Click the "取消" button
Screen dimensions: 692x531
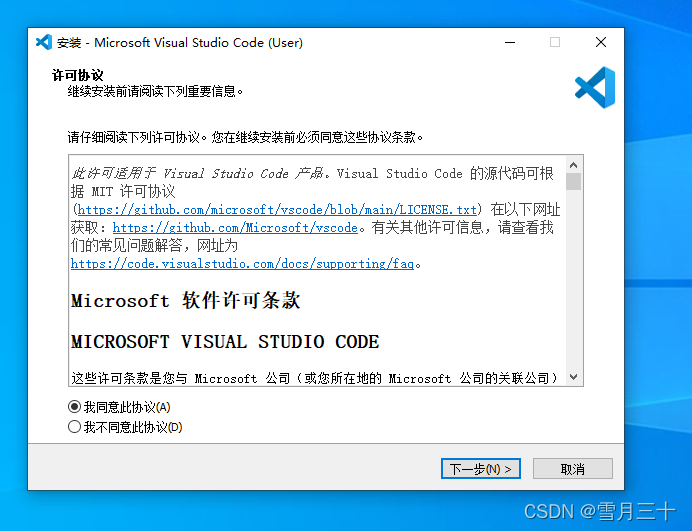point(572,468)
